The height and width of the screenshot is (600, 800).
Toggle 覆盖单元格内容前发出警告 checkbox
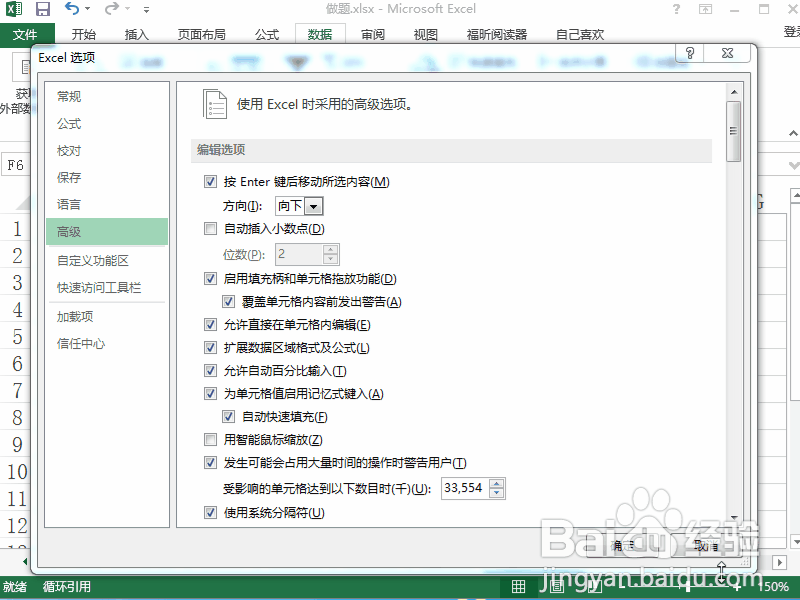click(x=229, y=302)
